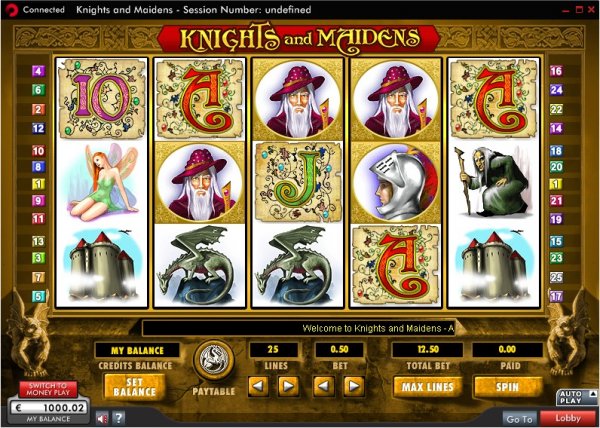Click the knight helmet symbol on fourth reel
Image resolution: width=600 pixels, height=428 pixels.
point(396,182)
